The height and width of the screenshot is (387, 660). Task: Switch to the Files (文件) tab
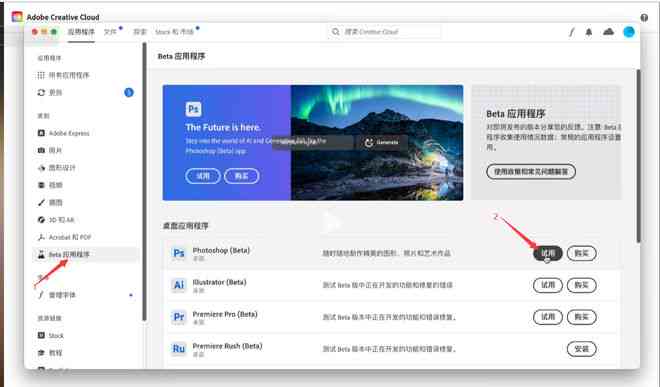pyautogui.click(x=110, y=32)
